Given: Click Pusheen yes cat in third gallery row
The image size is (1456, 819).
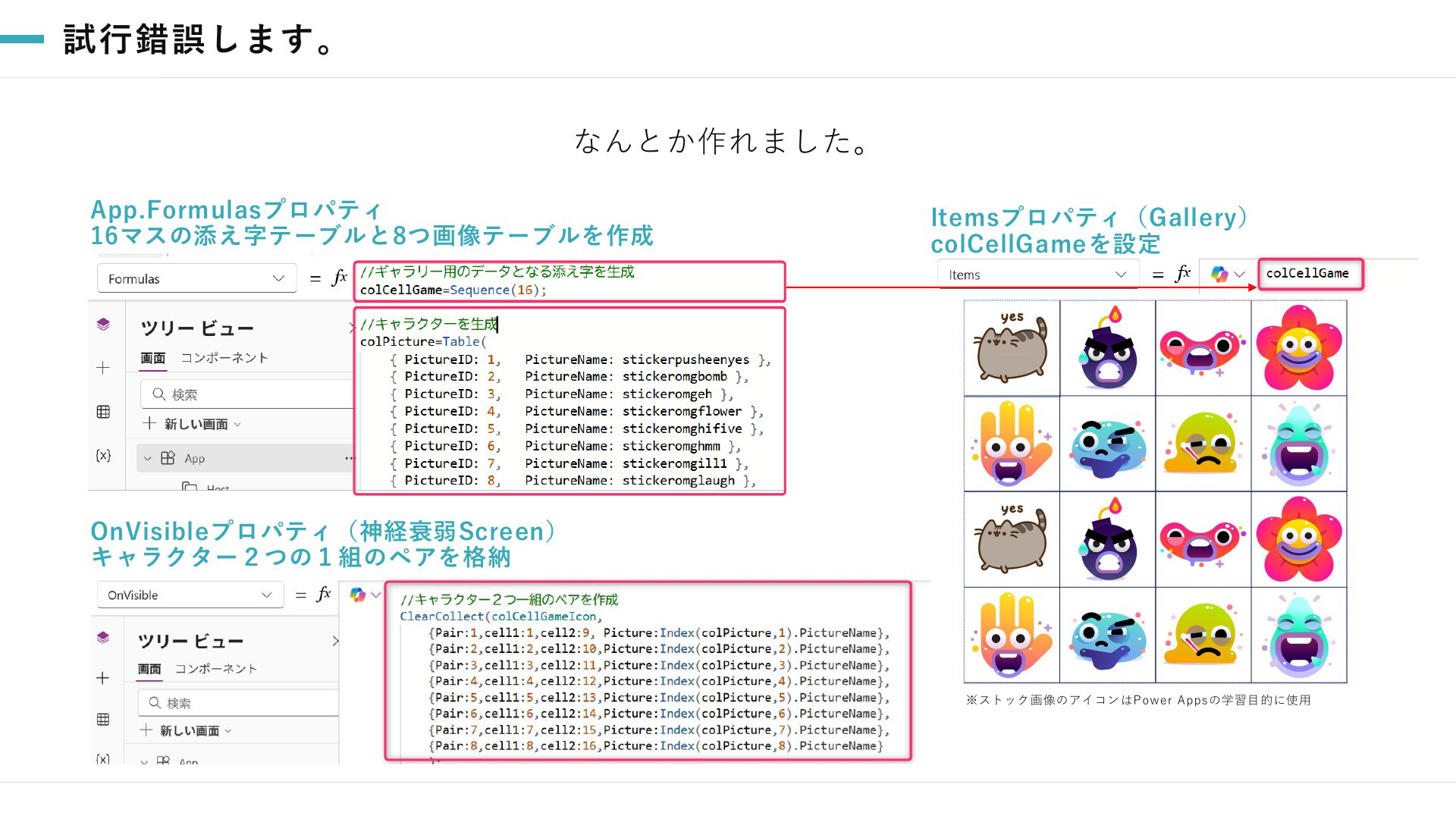Looking at the screenshot, I should pyautogui.click(x=1012, y=539).
